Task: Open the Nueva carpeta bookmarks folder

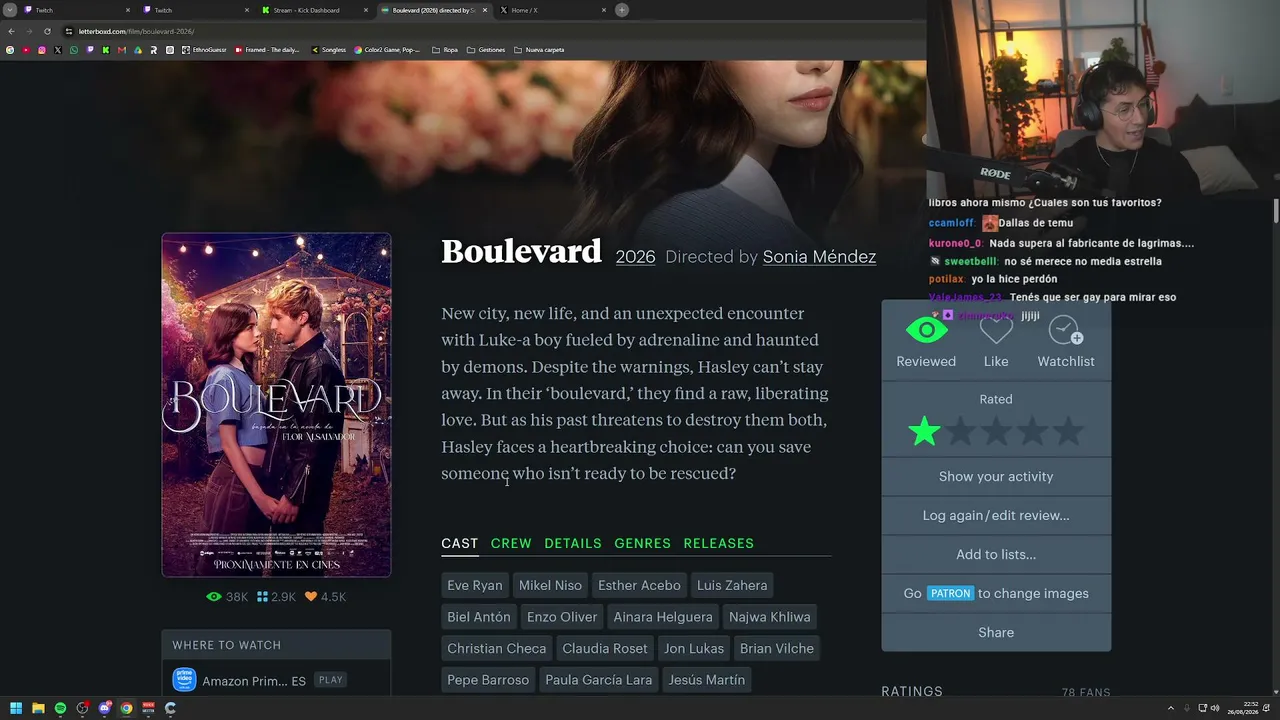Action: click(x=539, y=50)
